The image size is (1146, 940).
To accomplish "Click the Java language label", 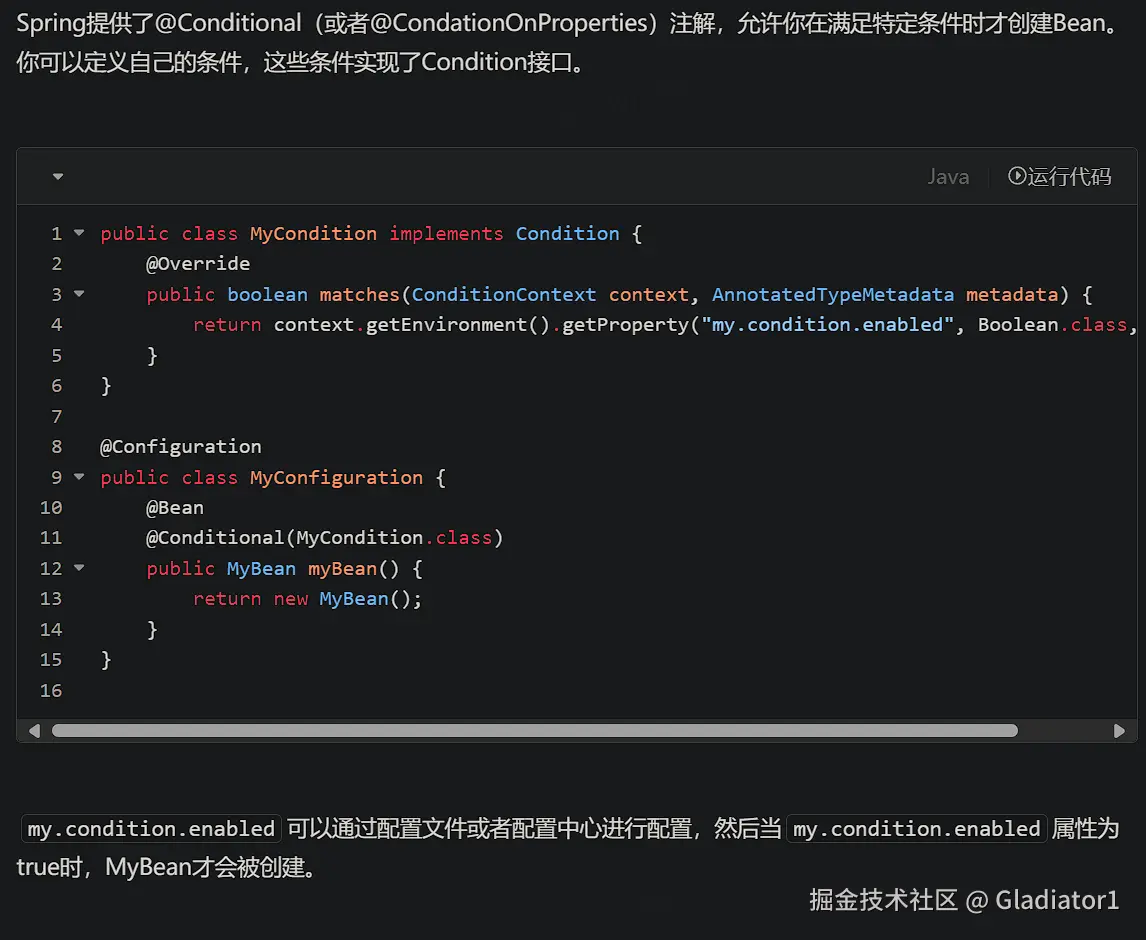I will pos(948,176).
